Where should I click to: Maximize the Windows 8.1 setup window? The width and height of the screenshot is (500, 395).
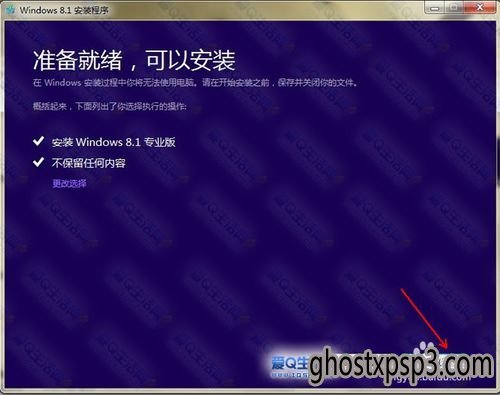(x=454, y=8)
